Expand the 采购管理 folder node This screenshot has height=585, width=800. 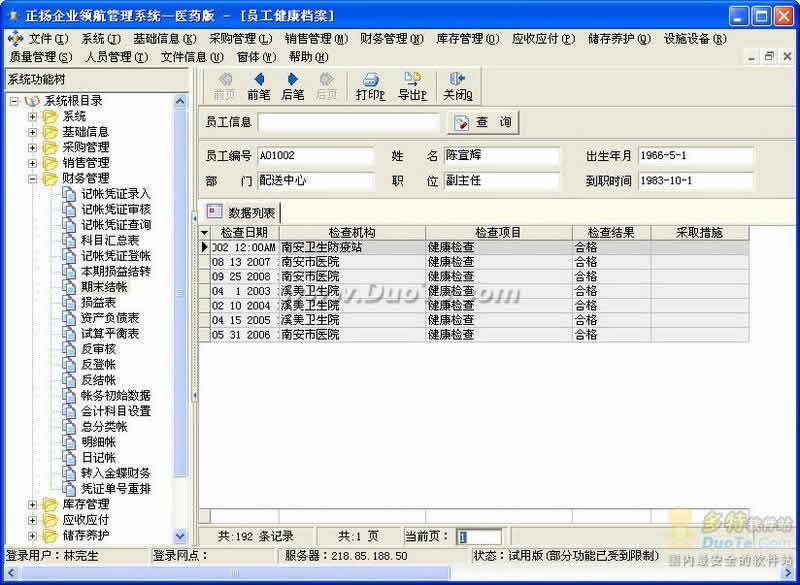tap(33, 148)
